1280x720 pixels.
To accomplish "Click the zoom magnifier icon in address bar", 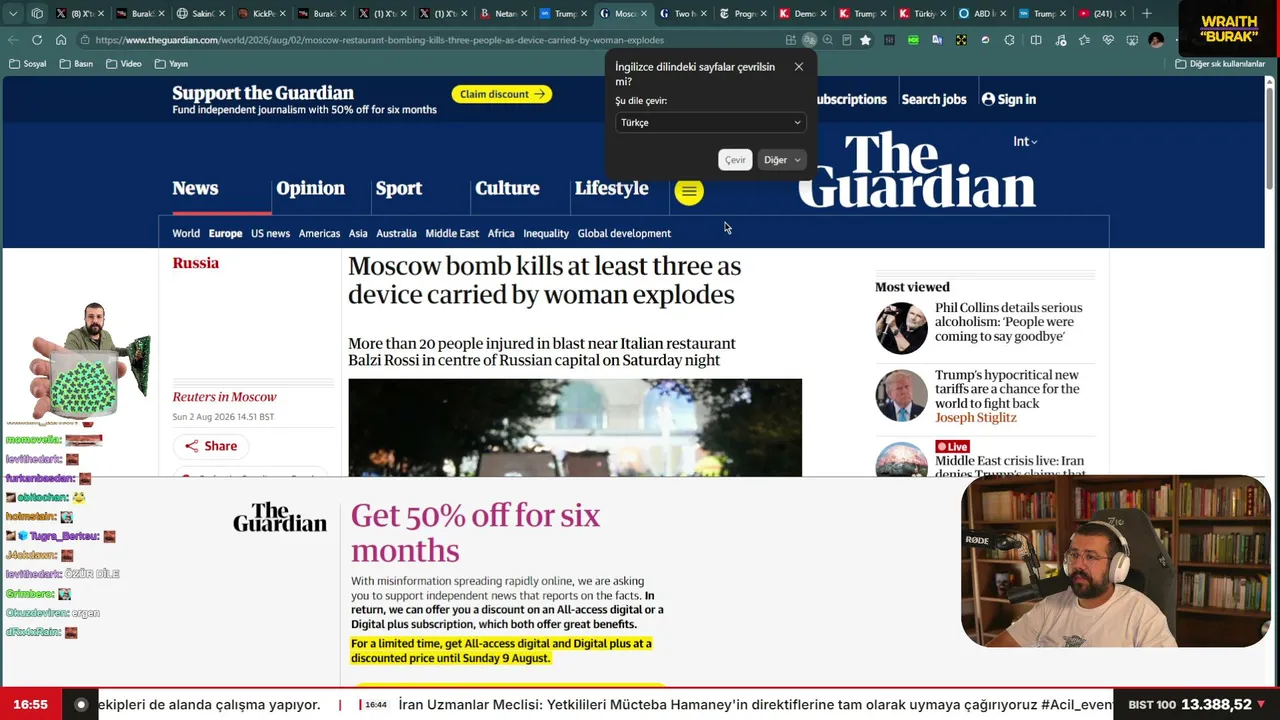I will tap(828, 40).
